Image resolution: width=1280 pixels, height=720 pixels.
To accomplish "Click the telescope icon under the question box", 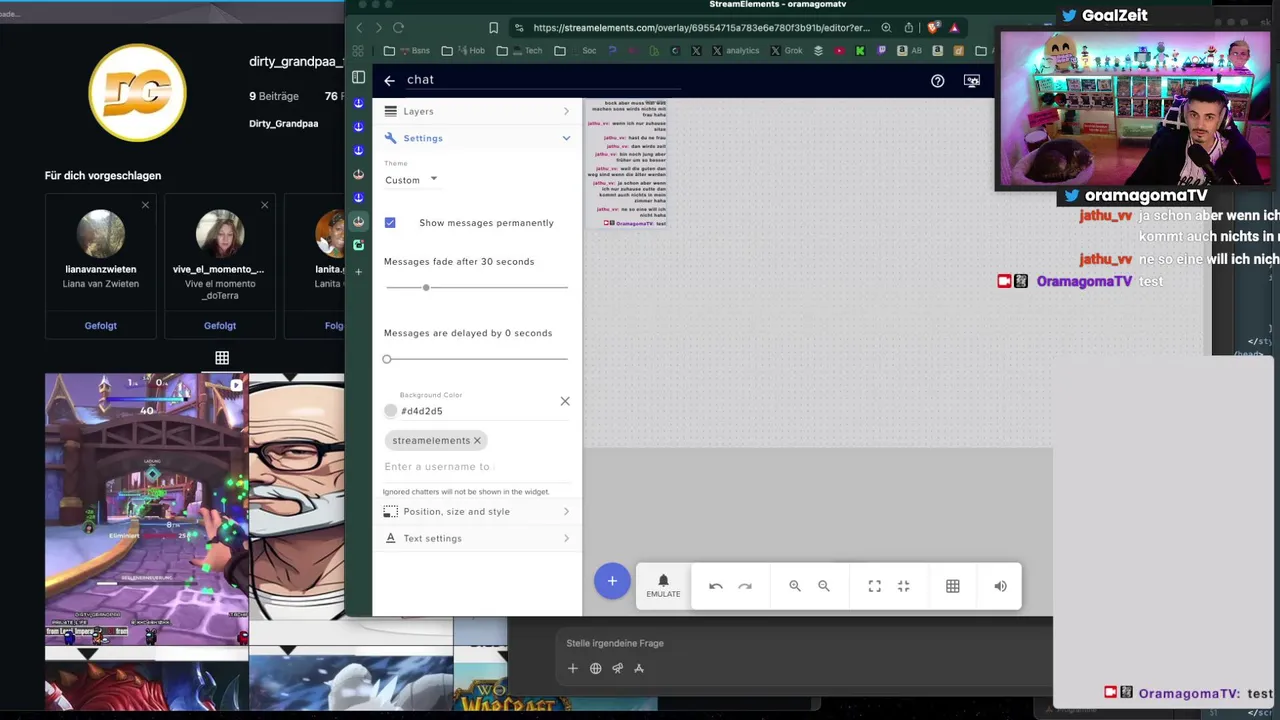I will [617, 668].
